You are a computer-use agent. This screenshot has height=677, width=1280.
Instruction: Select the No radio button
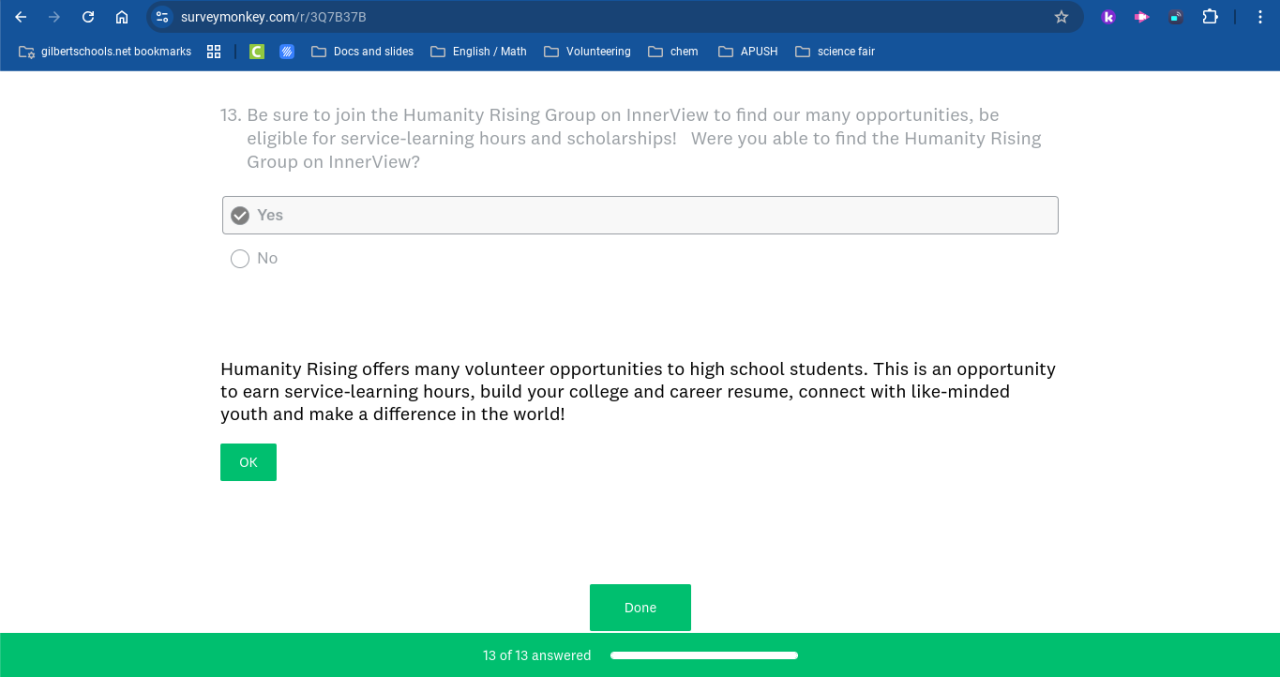point(240,259)
